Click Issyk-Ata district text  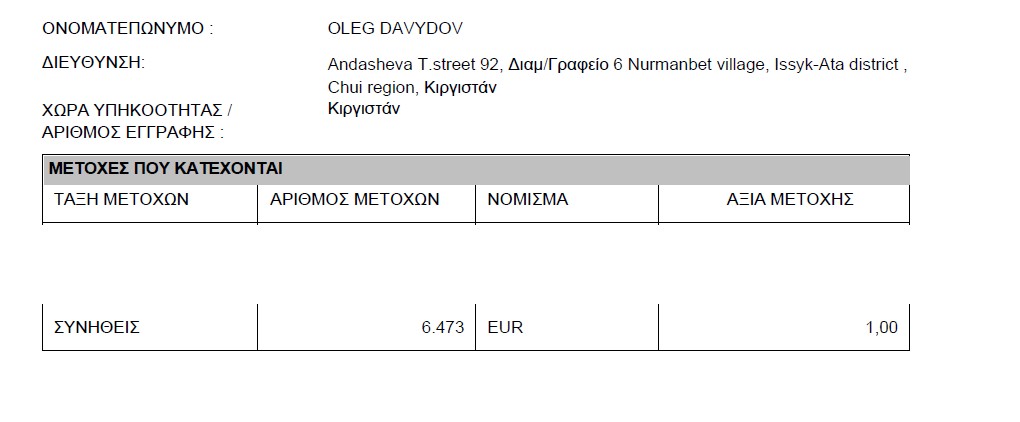tap(837, 65)
